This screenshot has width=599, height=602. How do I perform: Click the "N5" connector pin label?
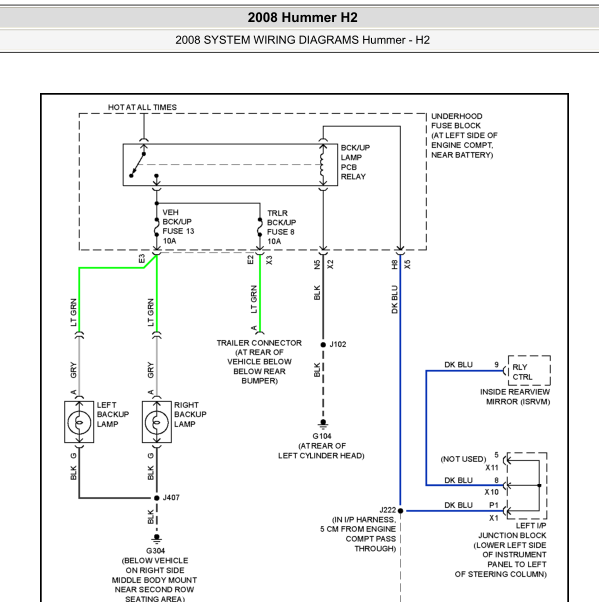[317, 265]
